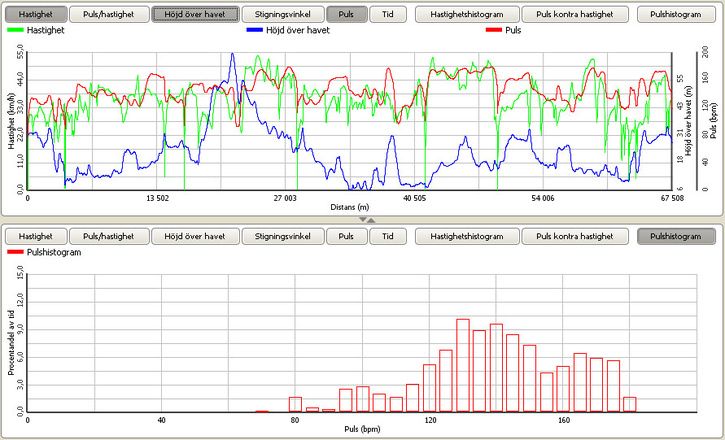Click the blue altitude peak in upper chart

tap(233, 55)
